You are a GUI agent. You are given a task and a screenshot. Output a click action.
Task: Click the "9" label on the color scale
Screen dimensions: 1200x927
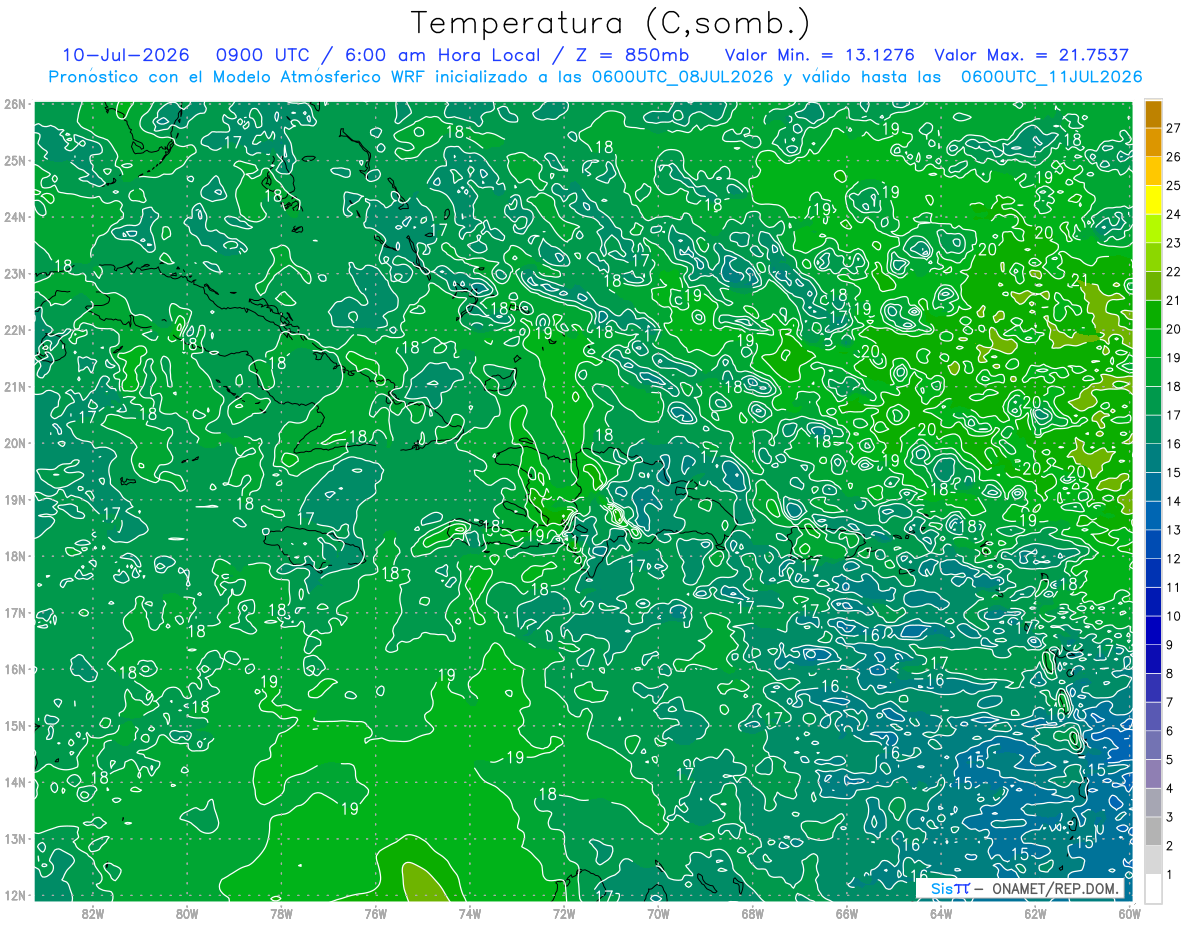pos(1170,645)
